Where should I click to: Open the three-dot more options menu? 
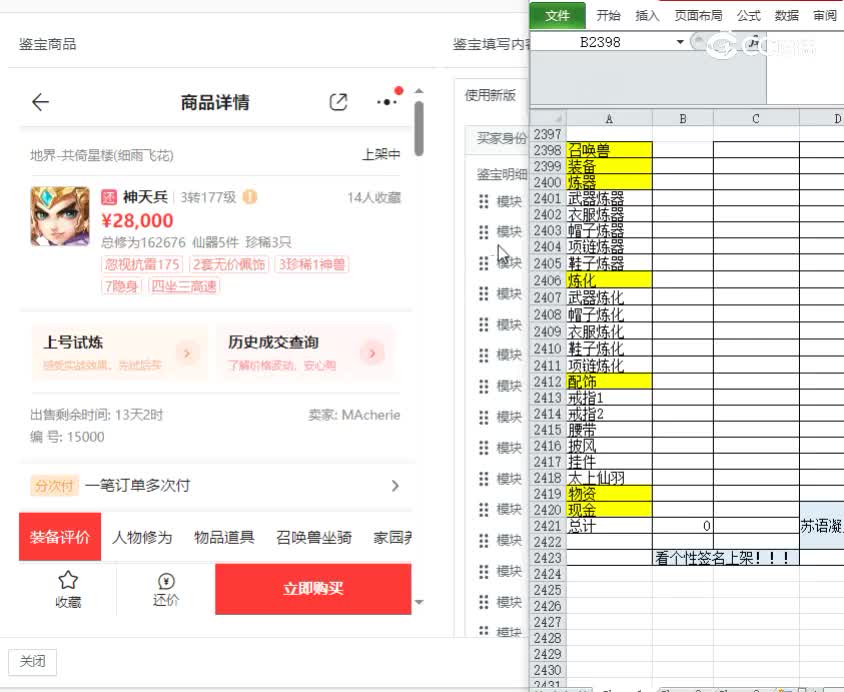[386, 102]
